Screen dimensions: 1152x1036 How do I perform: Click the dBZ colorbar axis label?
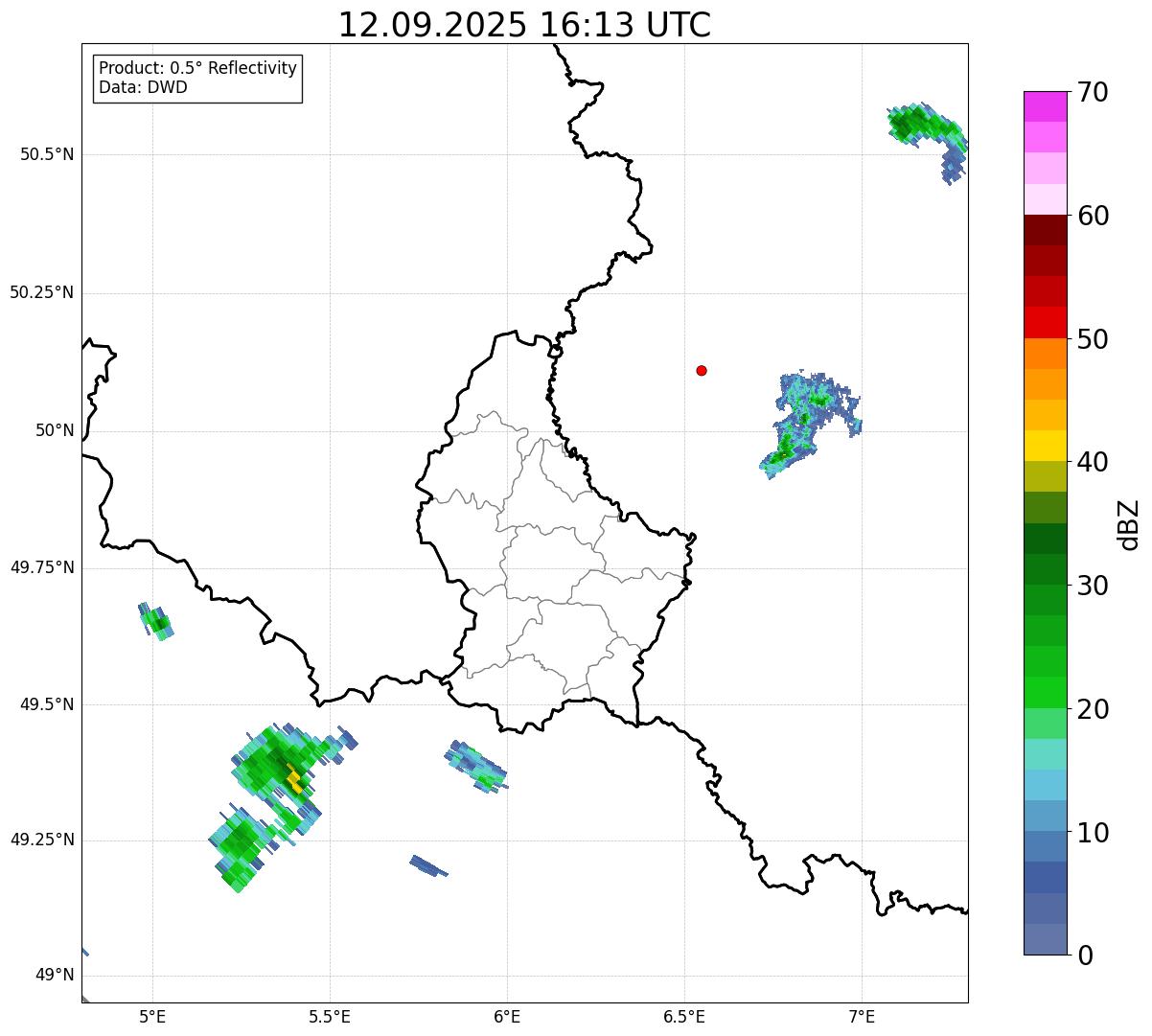pyautogui.click(x=1129, y=524)
